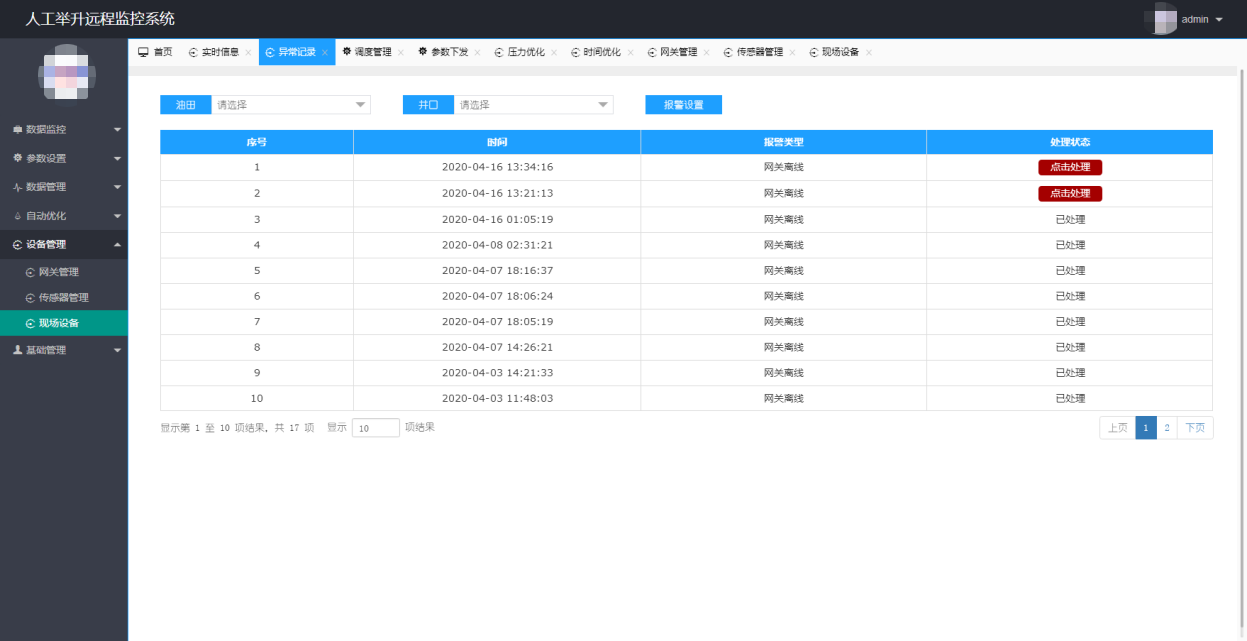Open the 油田 selection dropdown
1247x641 pixels.
coord(290,105)
